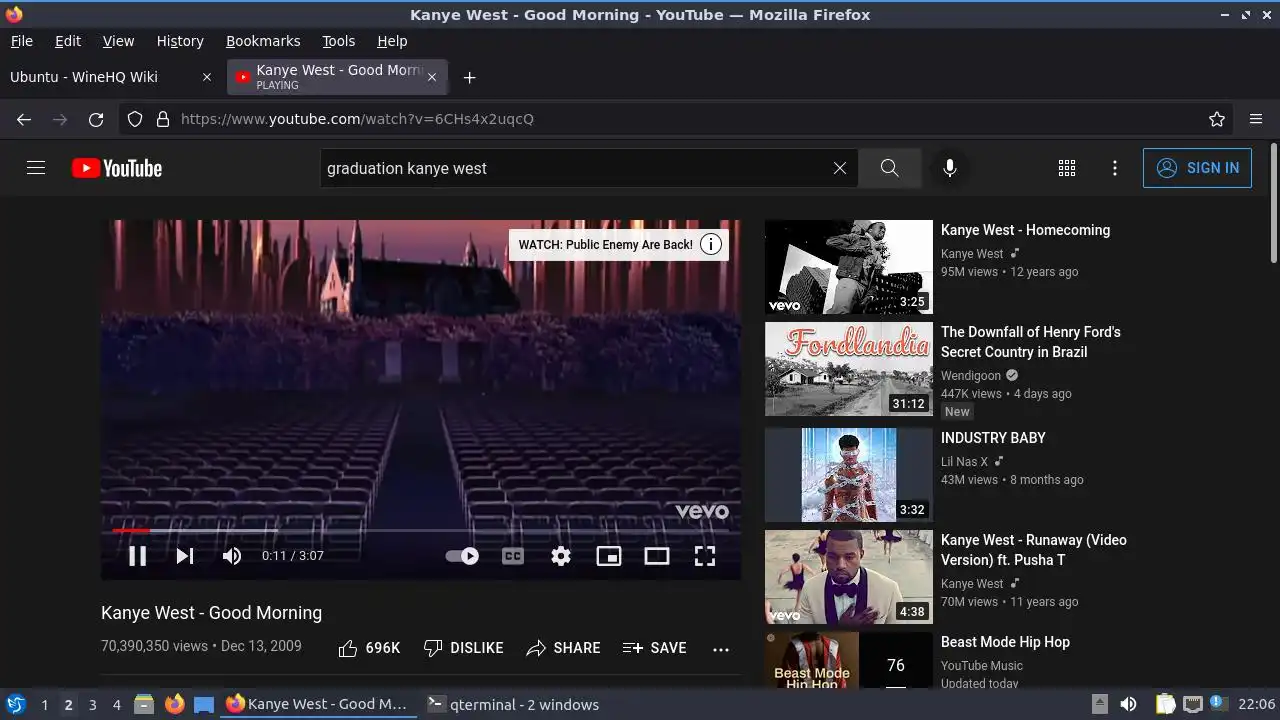Click 'WATCH: Public Enemy Are Back!' card
This screenshot has width=1280, height=720.
coord(606,245)
